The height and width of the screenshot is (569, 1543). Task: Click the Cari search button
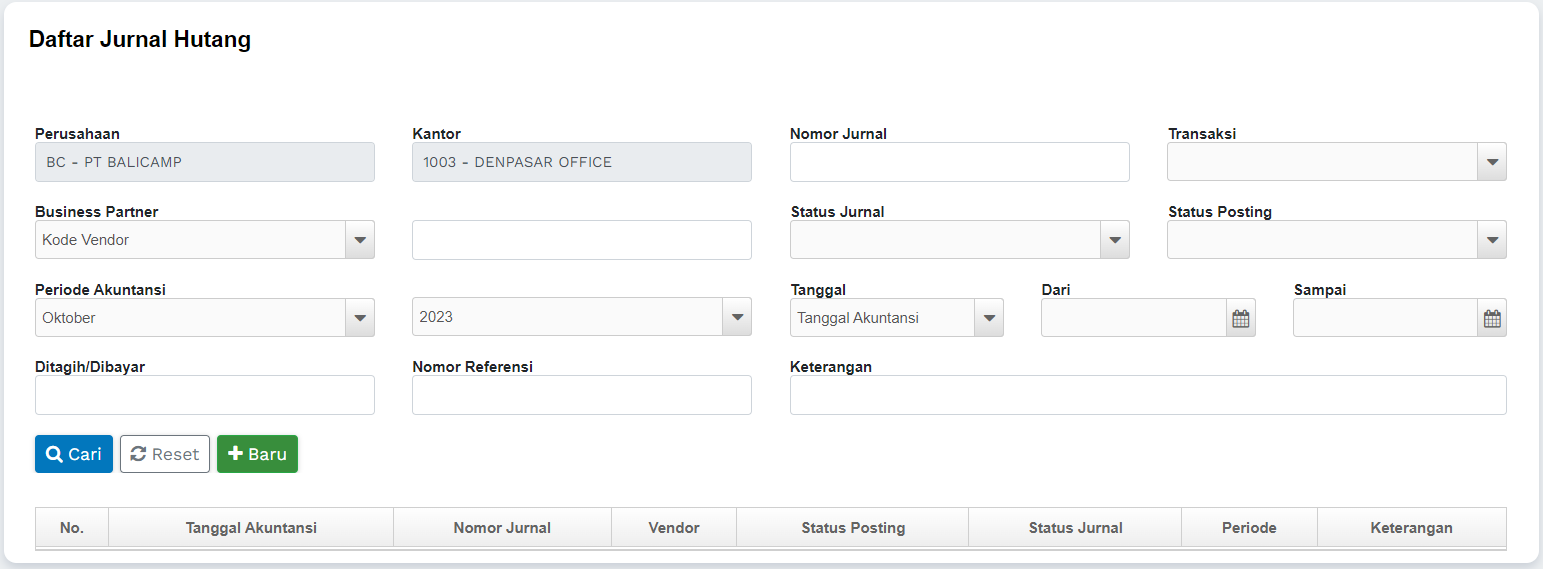[74, 454]
